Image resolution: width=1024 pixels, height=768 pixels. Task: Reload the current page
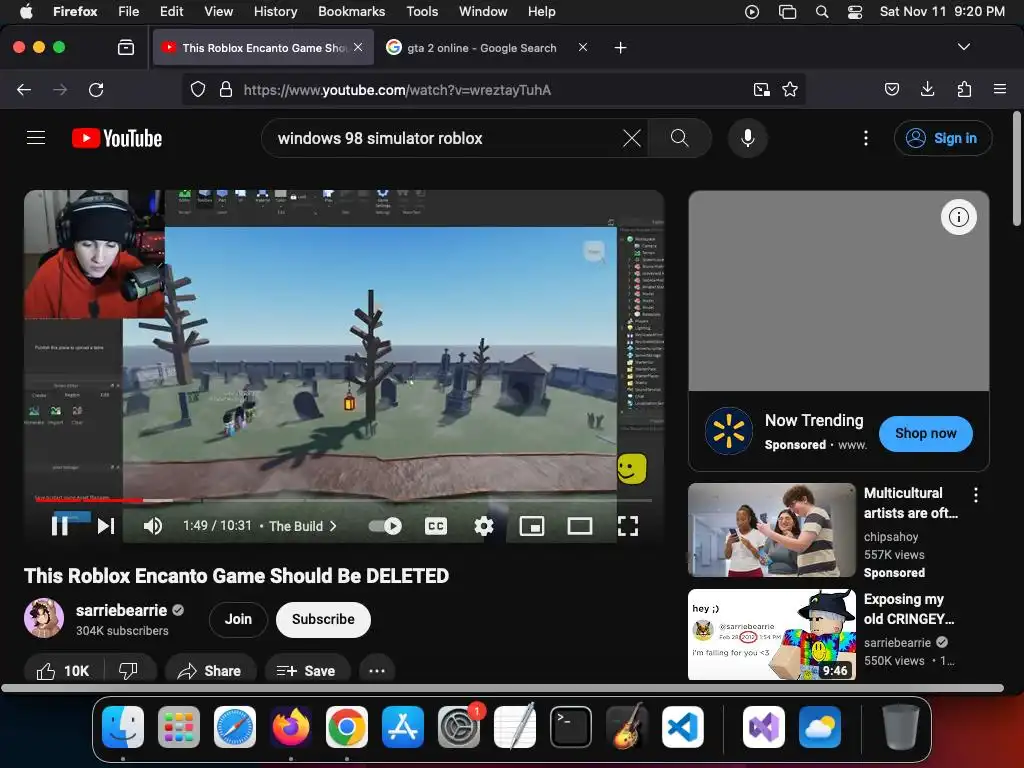pos(96,89)
